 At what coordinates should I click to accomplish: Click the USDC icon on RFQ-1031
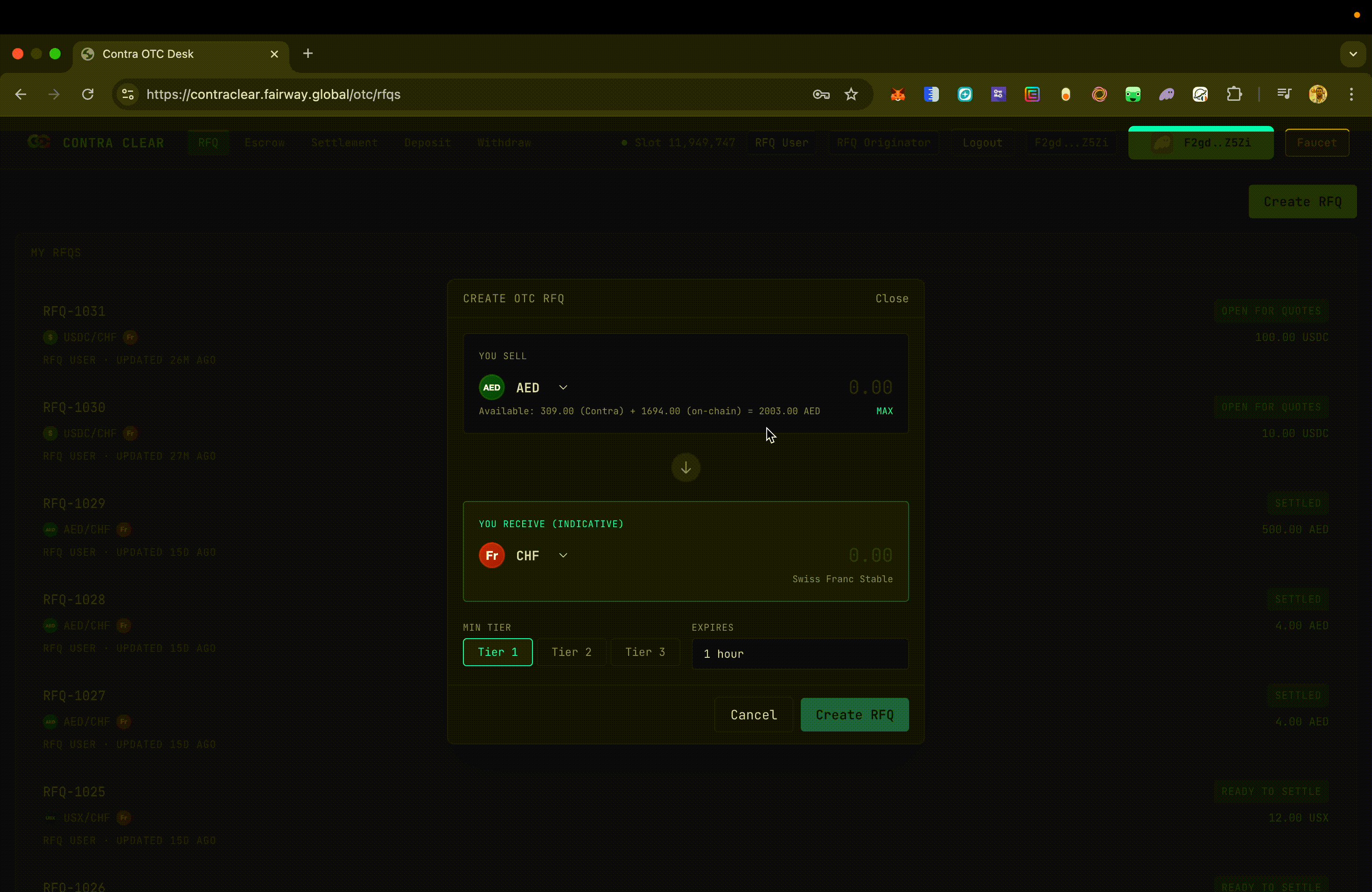tap(50, 337)
